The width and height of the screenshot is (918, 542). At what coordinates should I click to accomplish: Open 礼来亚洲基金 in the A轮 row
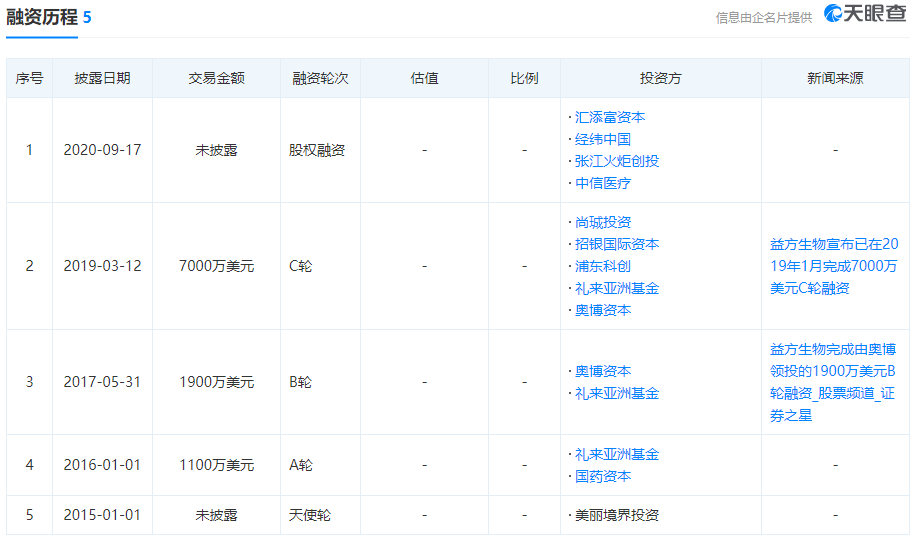(x=616, y=454)
